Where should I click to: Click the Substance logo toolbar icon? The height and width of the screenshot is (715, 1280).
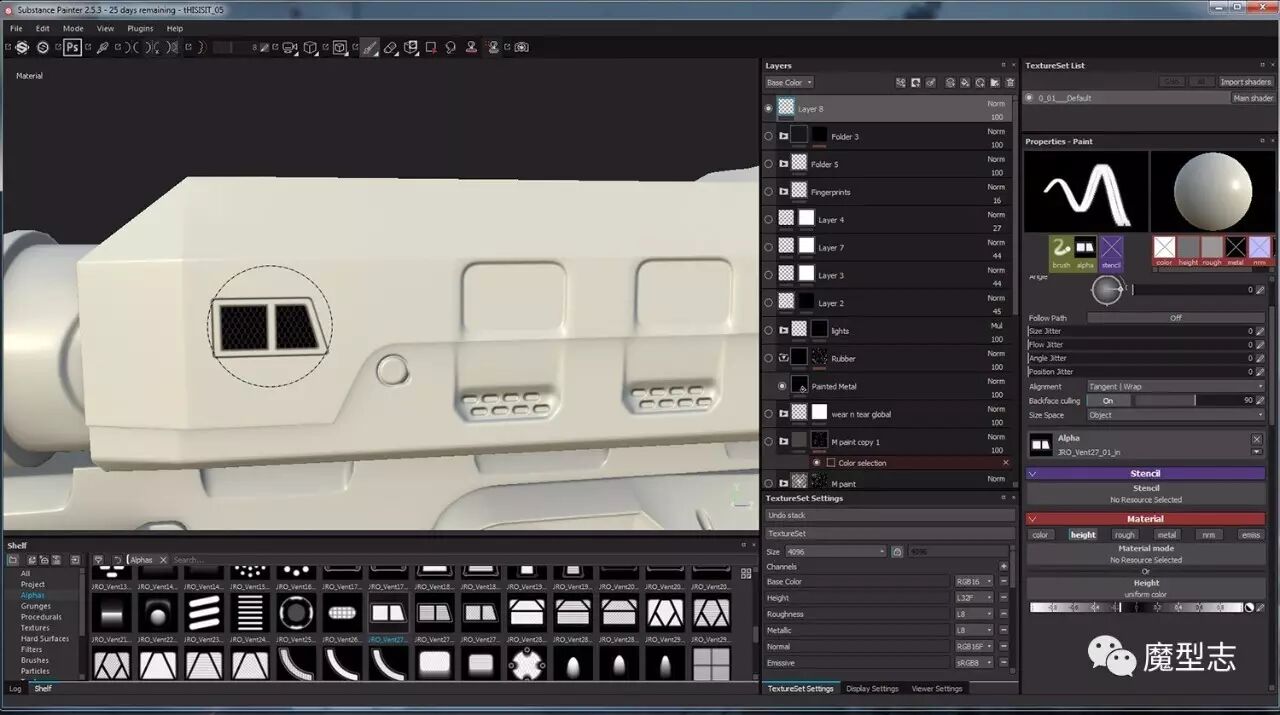pyautogui.click(x=21, y=47)
